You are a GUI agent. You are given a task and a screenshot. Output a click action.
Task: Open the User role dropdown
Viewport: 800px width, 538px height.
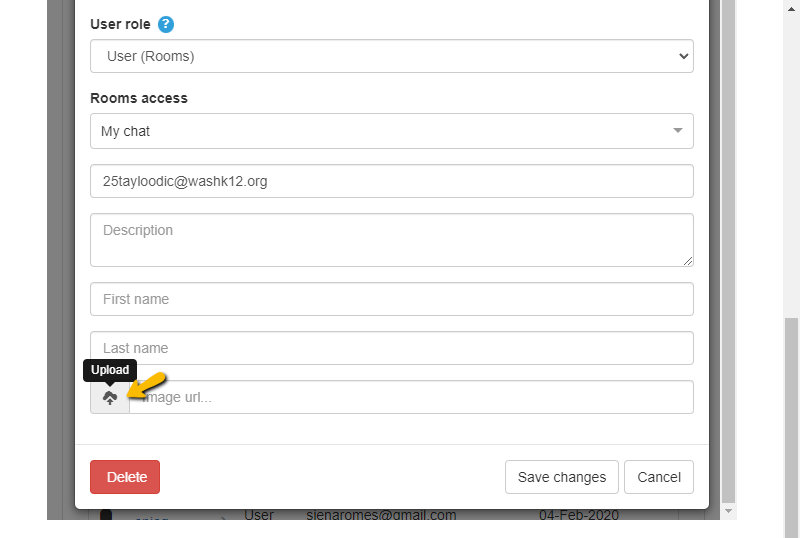(x=391, y=56)
